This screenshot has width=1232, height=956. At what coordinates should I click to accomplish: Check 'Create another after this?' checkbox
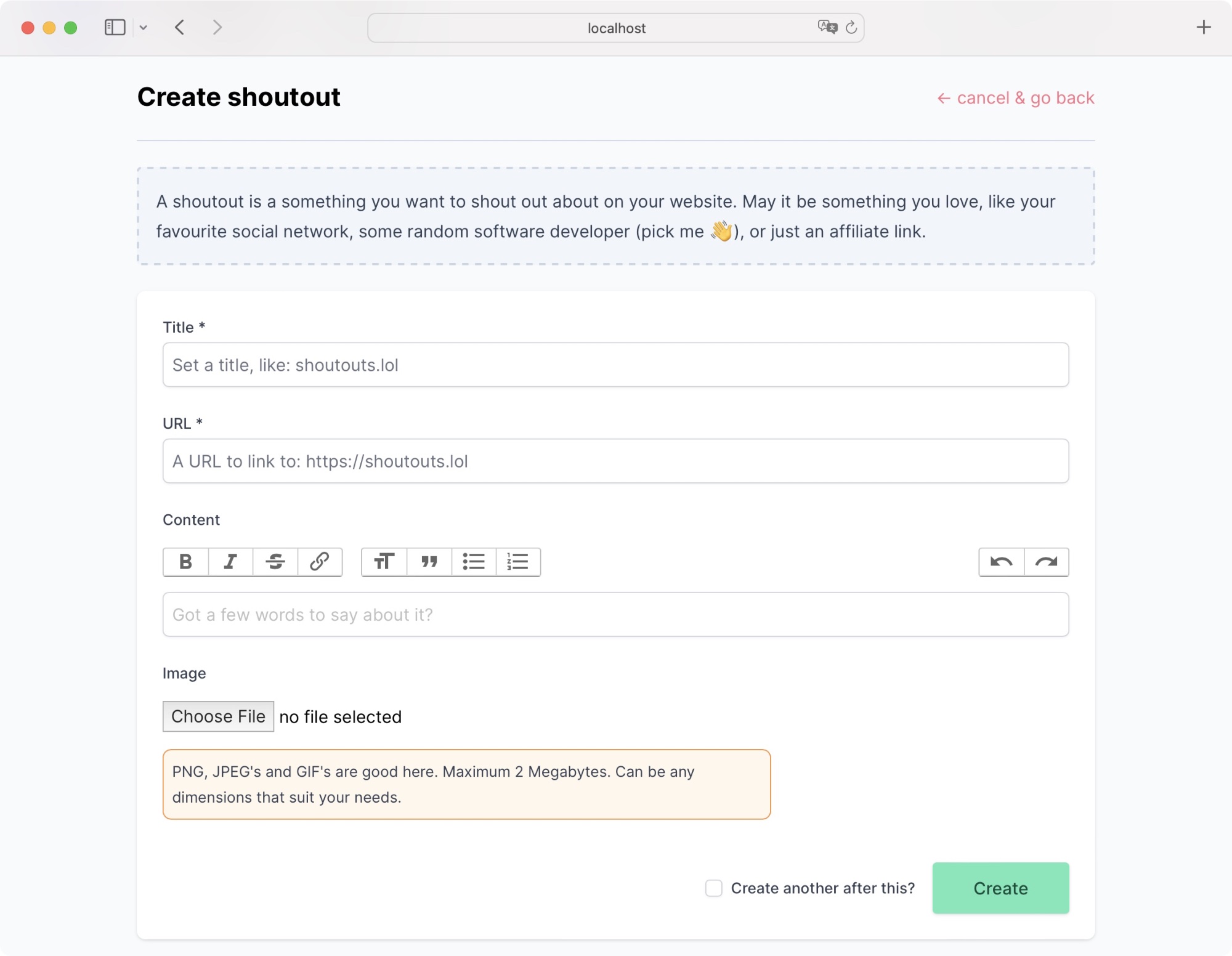pos(714,888)
